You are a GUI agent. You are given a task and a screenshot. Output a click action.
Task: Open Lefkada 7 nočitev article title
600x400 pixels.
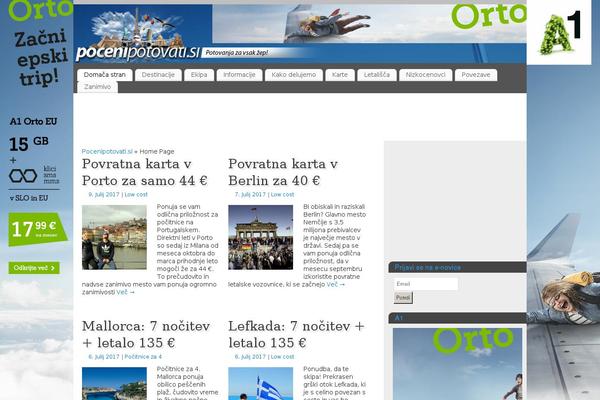pyautogui.click(x=296, y=334)
